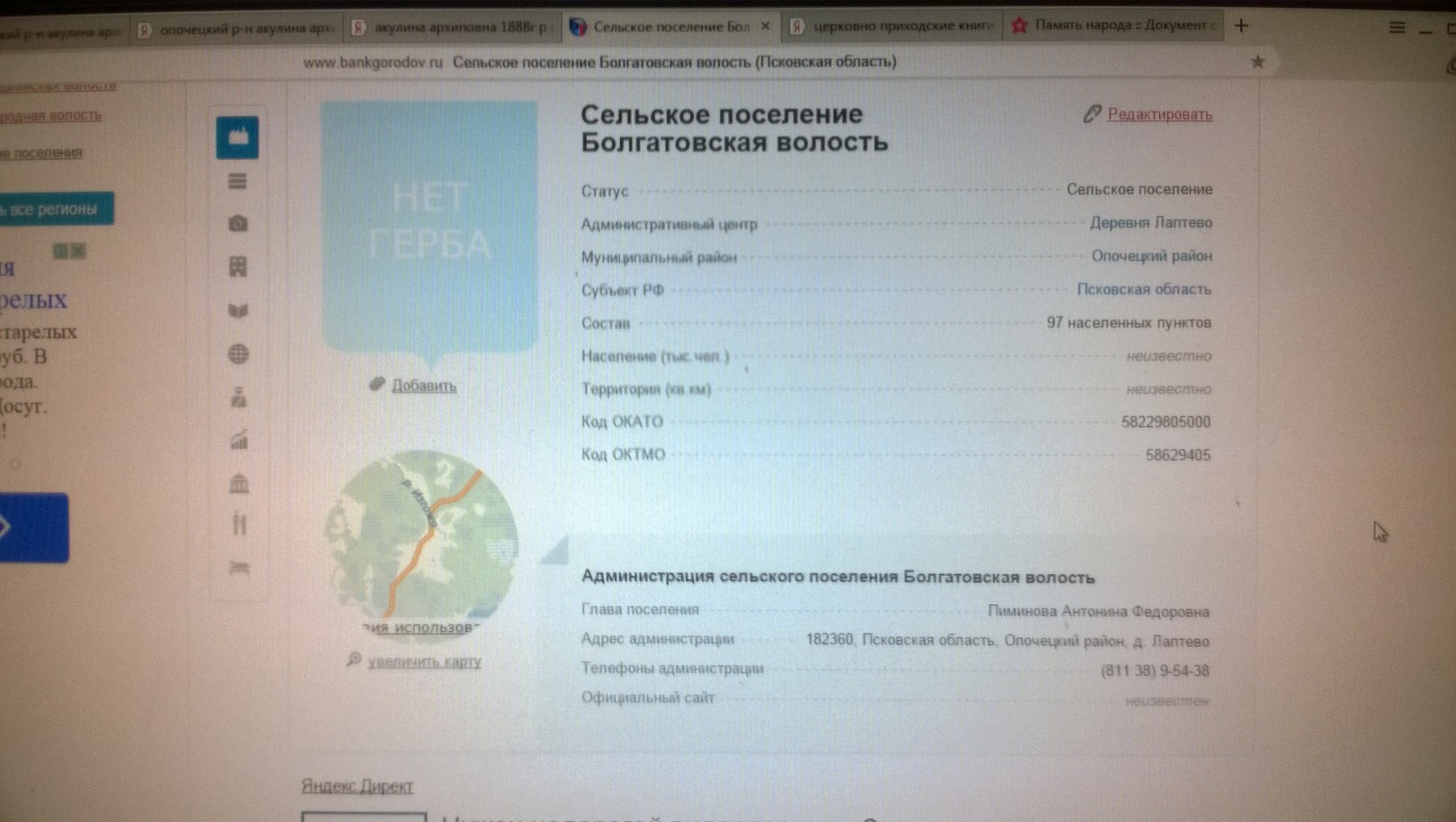The image size is (1456, 822).
Task: Open a new browser tab with plus
Action: [x=1241, y=26]
